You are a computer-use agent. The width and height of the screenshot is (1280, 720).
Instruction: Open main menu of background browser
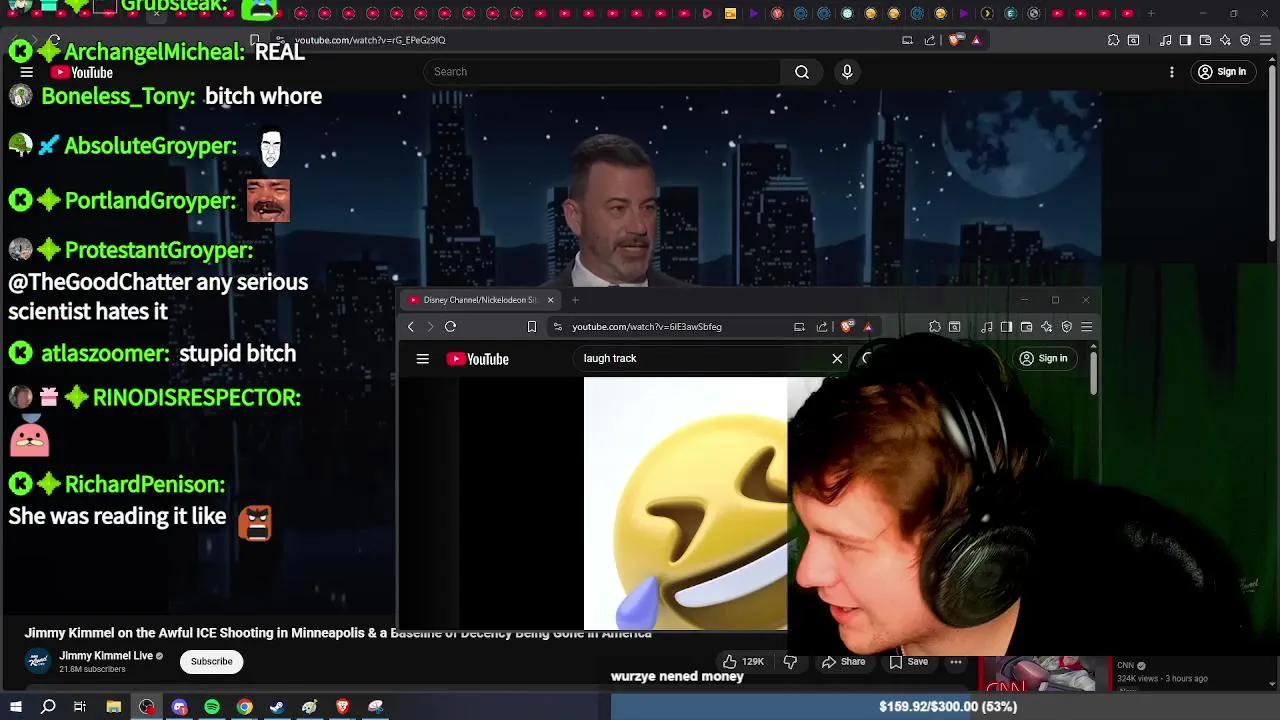tap(1265, 40)
